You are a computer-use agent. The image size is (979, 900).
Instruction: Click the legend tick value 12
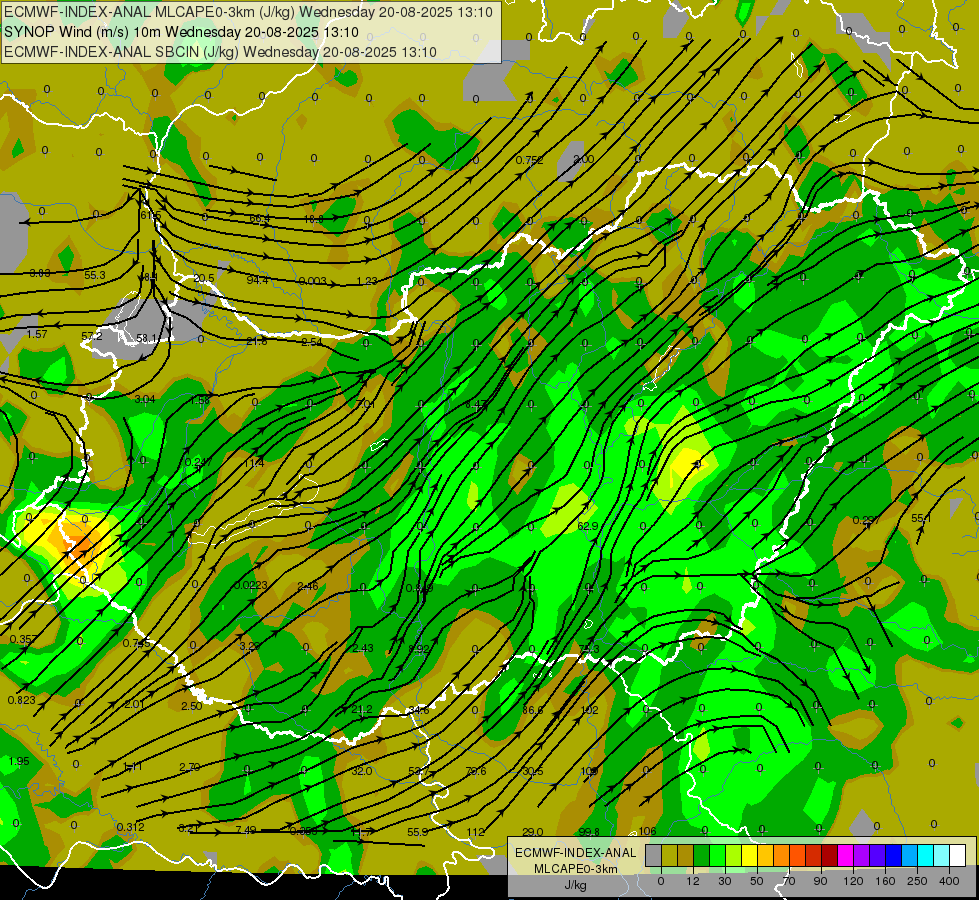tap(693, 881)
